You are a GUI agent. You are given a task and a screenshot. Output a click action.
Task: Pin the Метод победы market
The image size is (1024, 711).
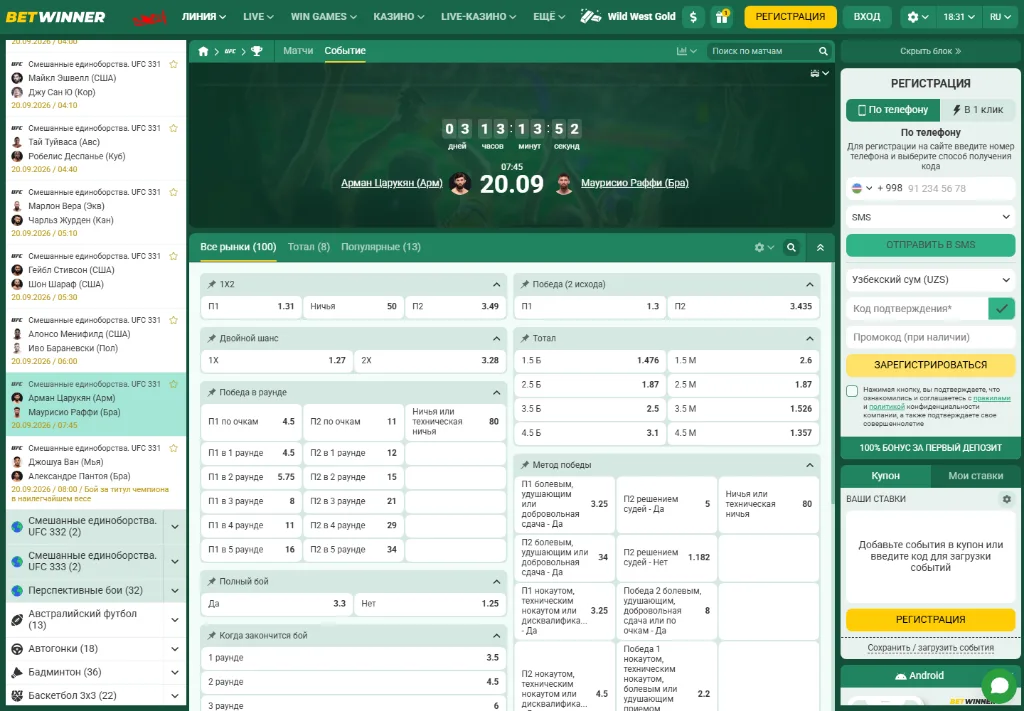click(525, 465)
